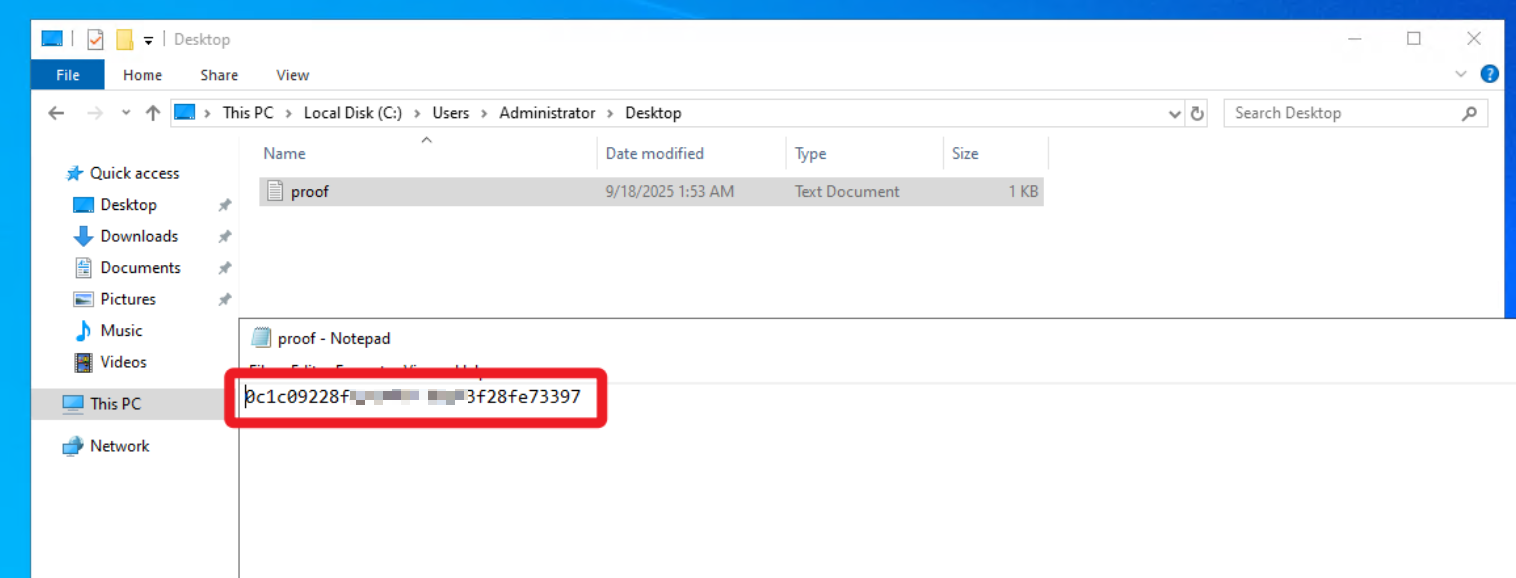Viewport: 1516px width, 578px height.
Task: Sort files by Date modified column
Action: 654,153
